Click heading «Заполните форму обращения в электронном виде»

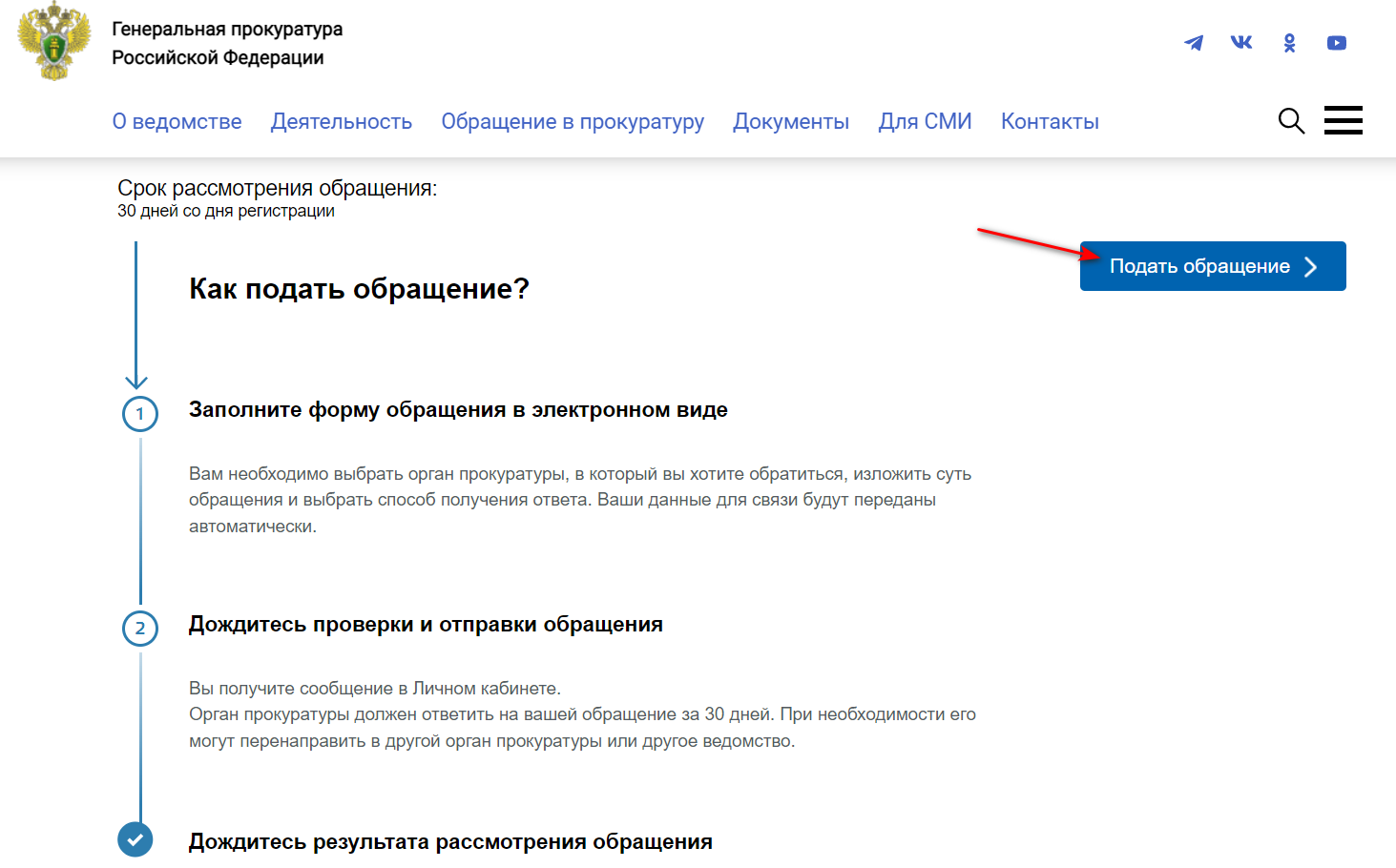458,410
